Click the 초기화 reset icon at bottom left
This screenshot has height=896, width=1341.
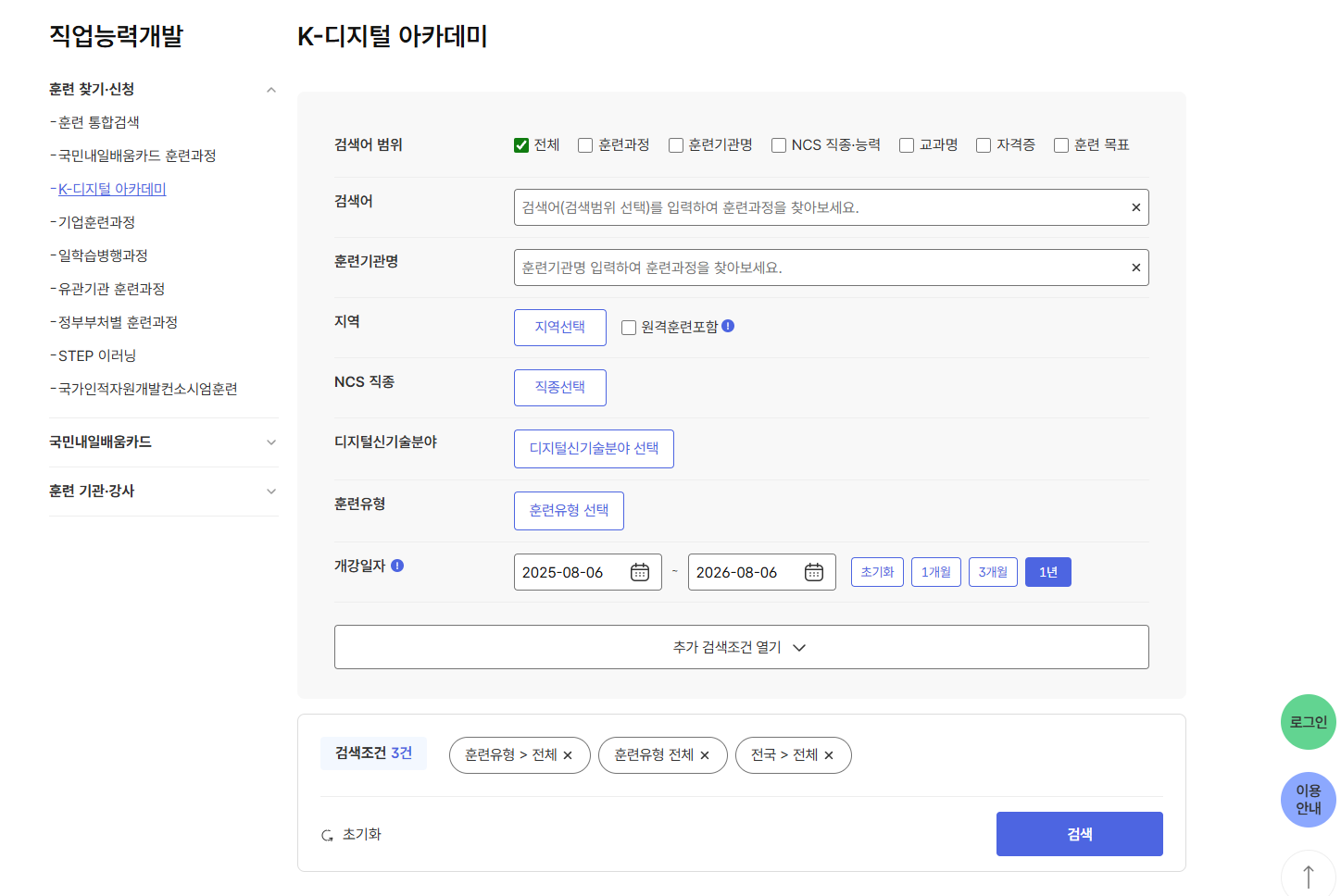coord(327,835)
